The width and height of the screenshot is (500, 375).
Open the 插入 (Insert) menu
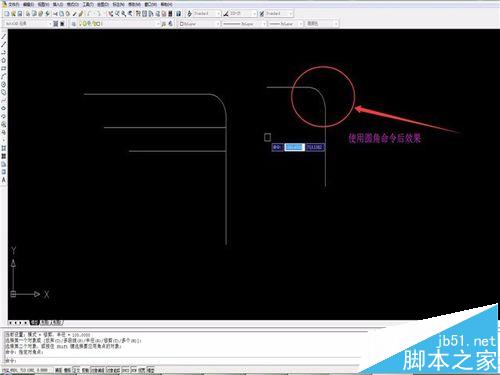pyautogui.click(x=58, y=5)
